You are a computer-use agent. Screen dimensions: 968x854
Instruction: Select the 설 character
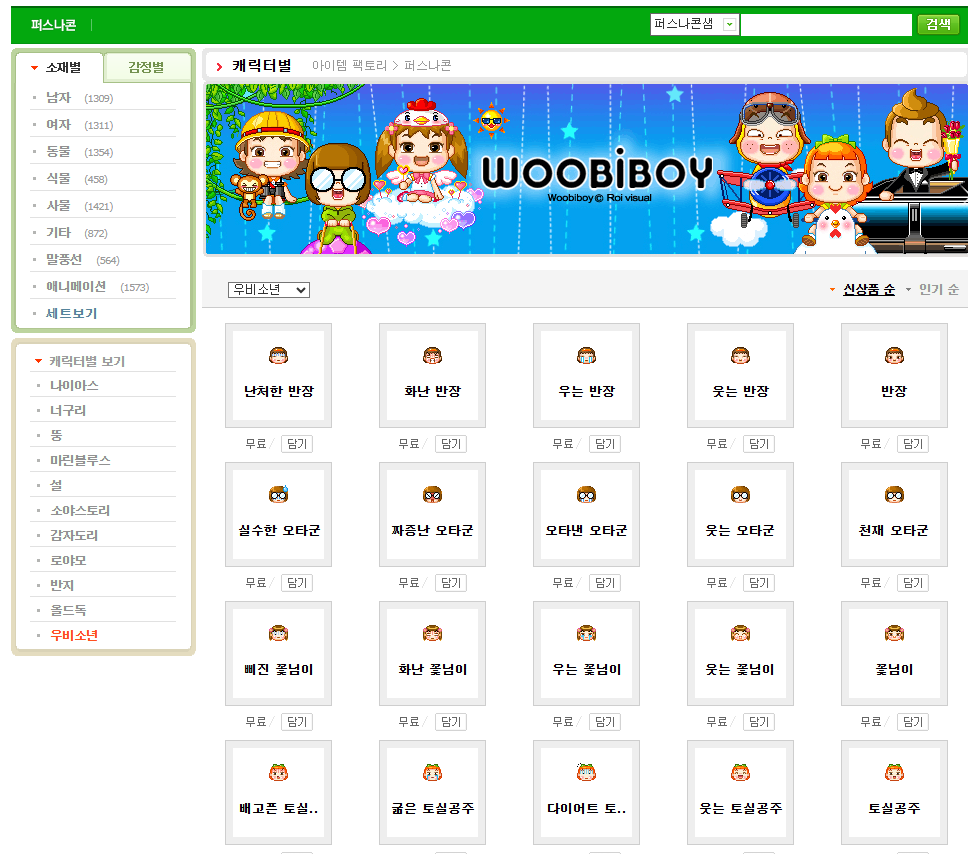(56, 485)
